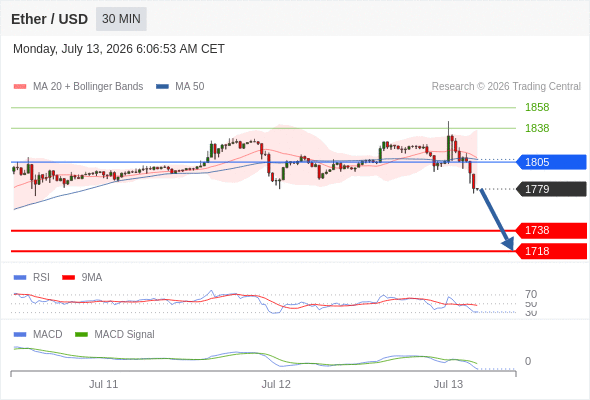Click the 1858 resistance level label

pos(537,107)
